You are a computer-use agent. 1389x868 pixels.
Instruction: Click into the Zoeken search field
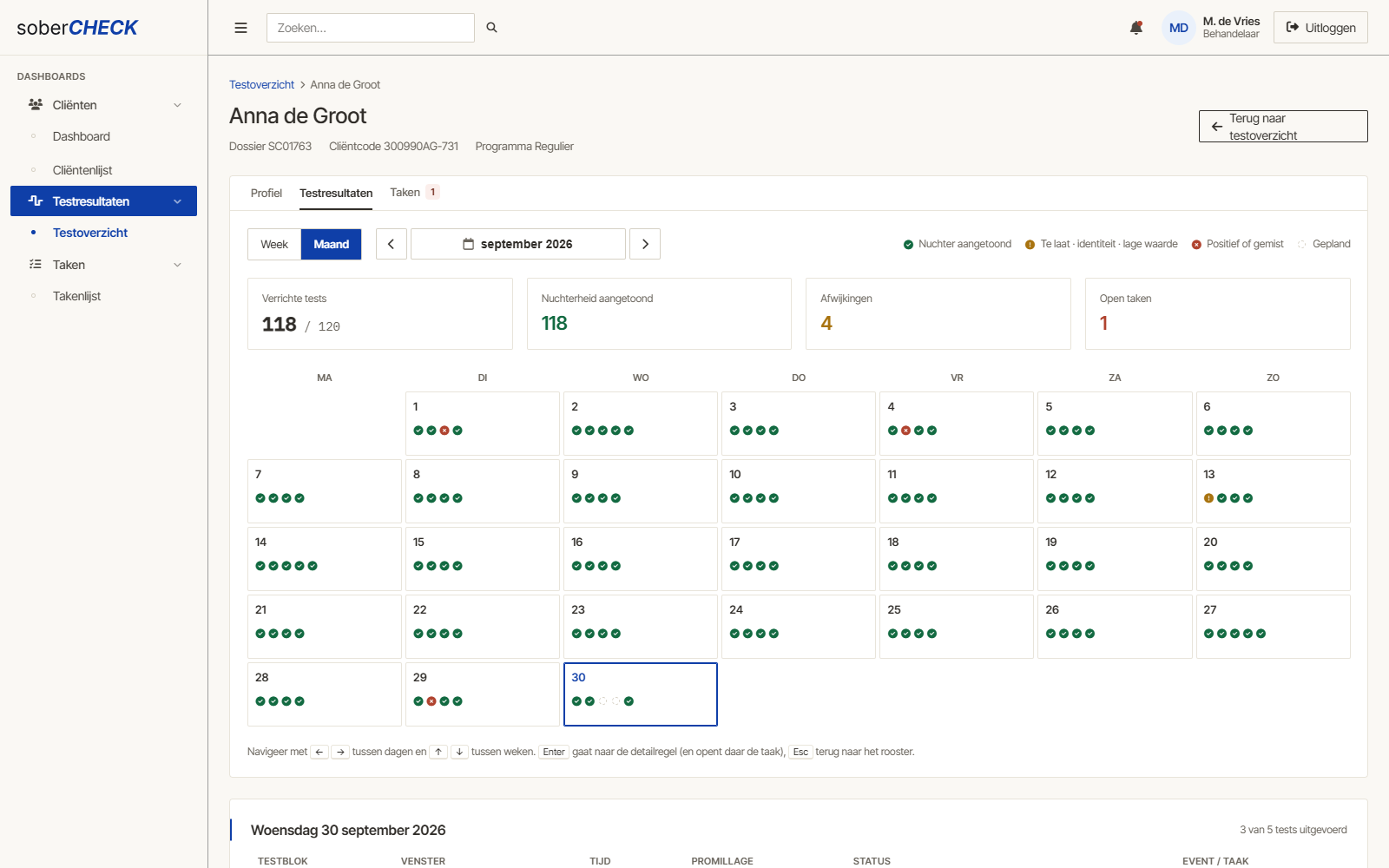click(371, 28)
